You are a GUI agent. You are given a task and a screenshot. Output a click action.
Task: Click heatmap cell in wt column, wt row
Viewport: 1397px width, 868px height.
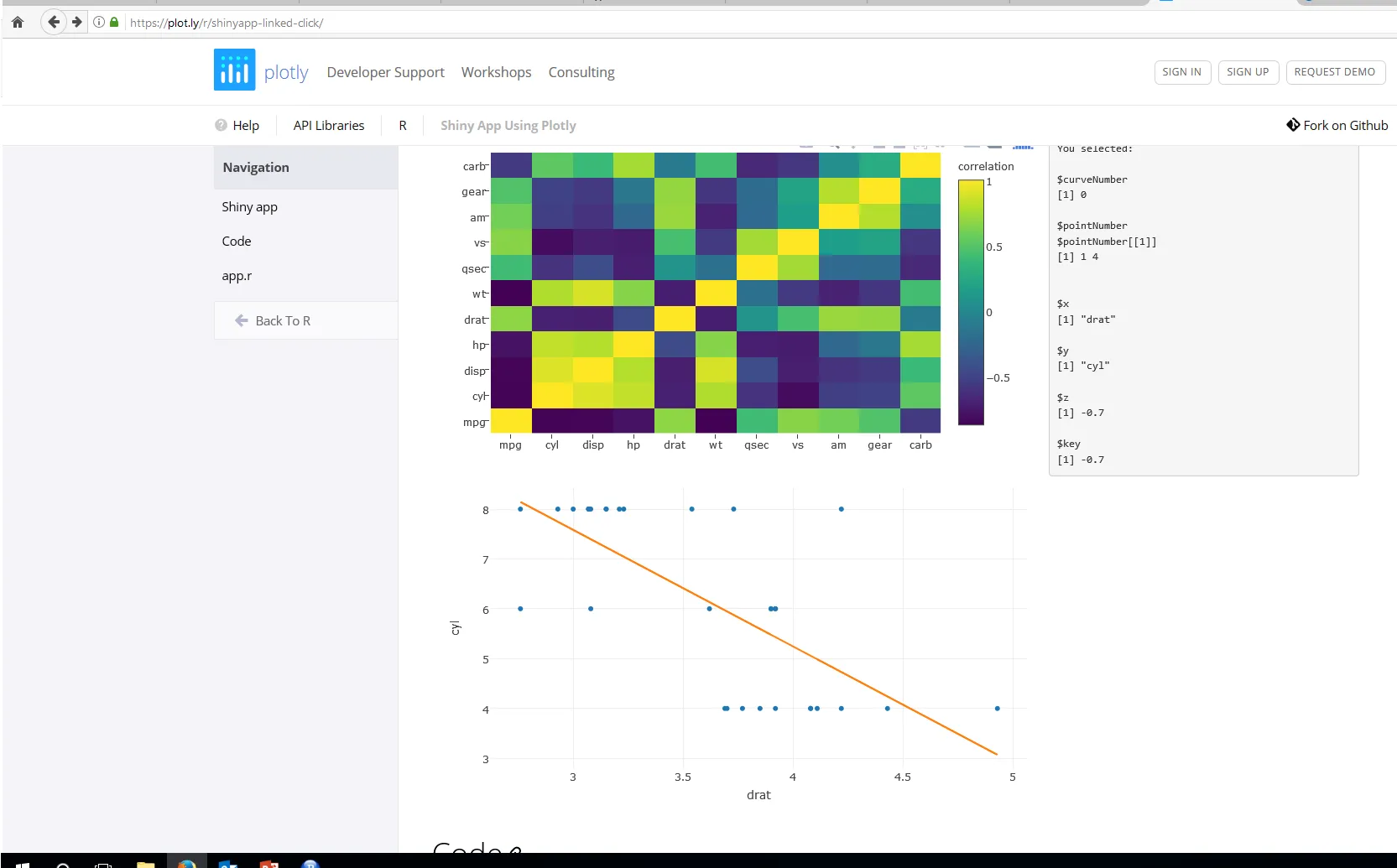[x=716, y=293]
